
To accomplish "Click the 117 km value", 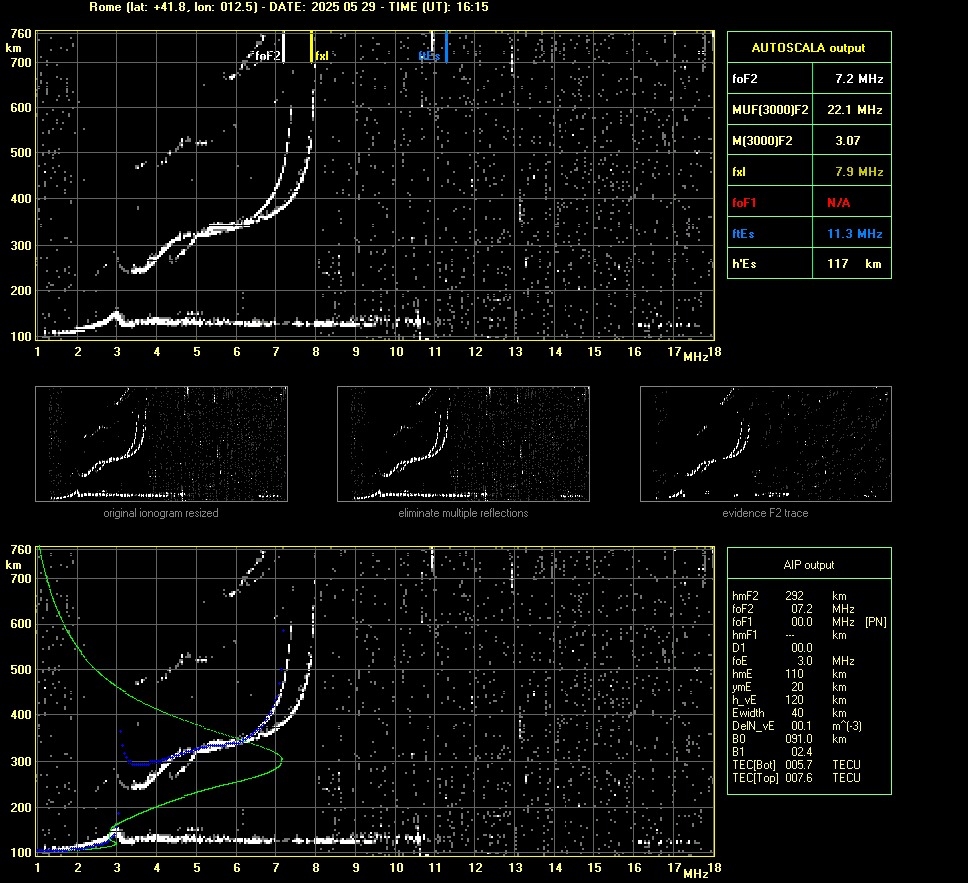I will (854, 264).
